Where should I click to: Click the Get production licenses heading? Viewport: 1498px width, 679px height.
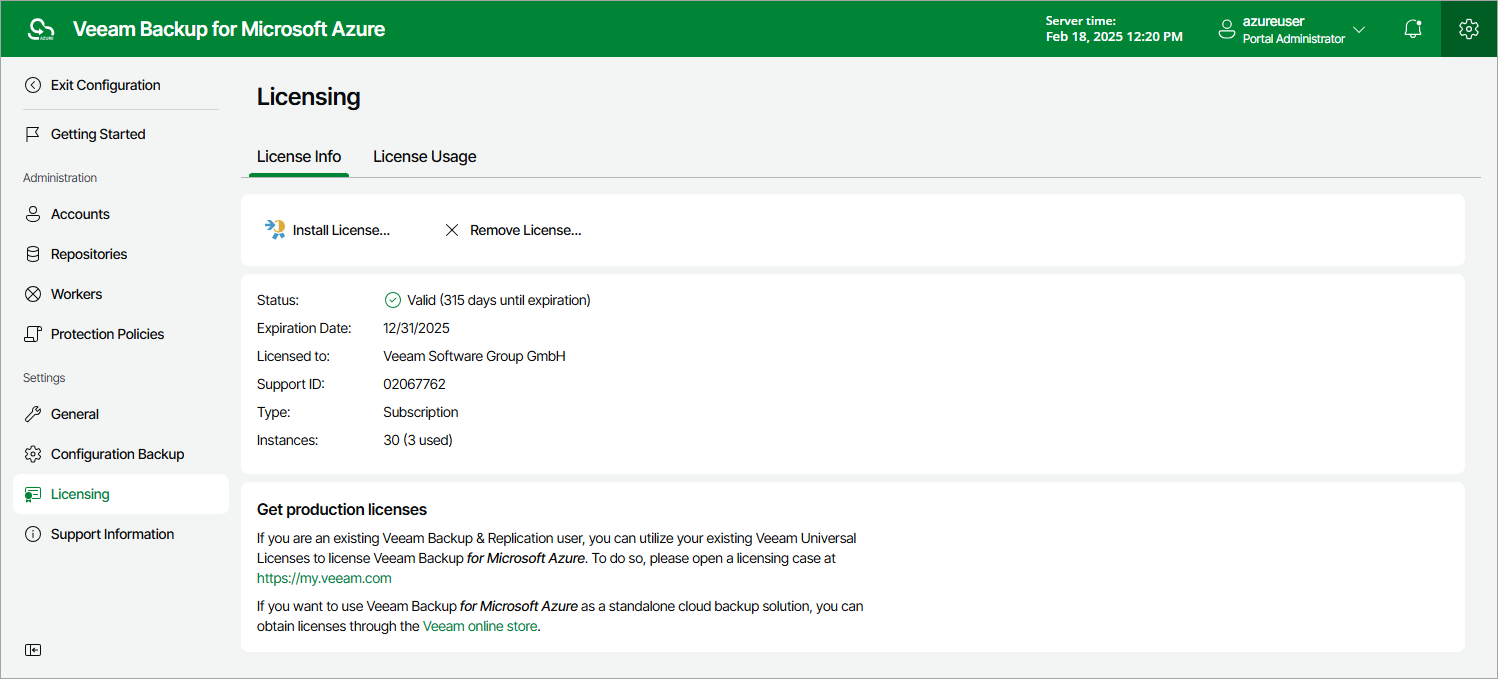tap(342, 510)
